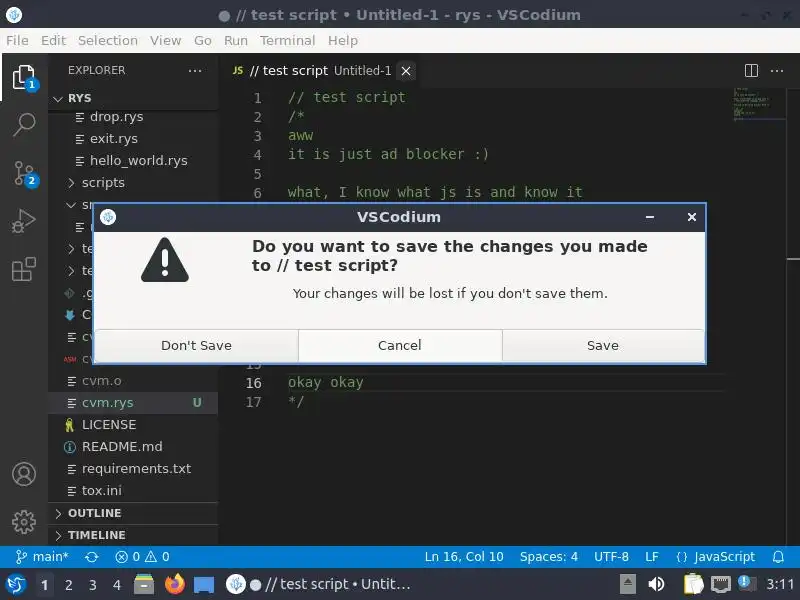Click the Synchronize Changes icon in status bar
This screenshot has width=800, height=600.
click(91, 557)
